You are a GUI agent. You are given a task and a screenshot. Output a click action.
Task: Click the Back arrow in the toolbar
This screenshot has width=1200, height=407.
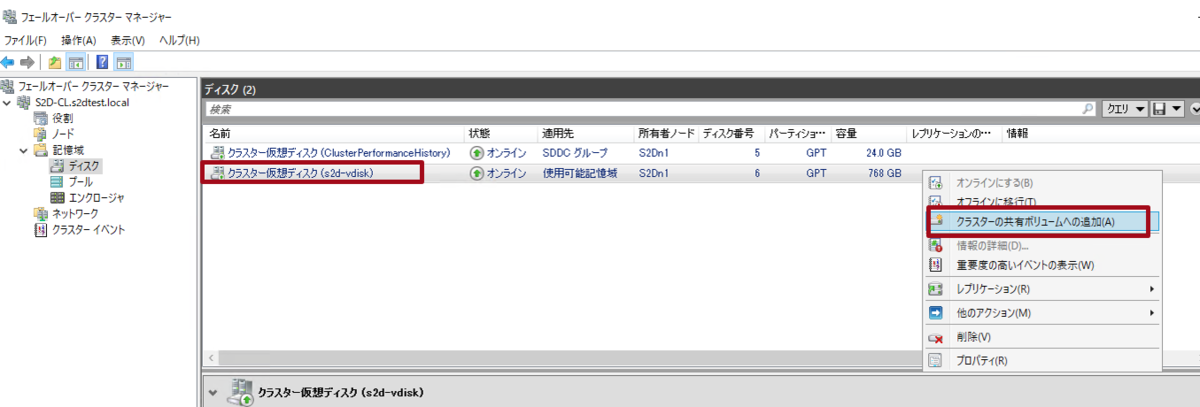tap(8, 62)
